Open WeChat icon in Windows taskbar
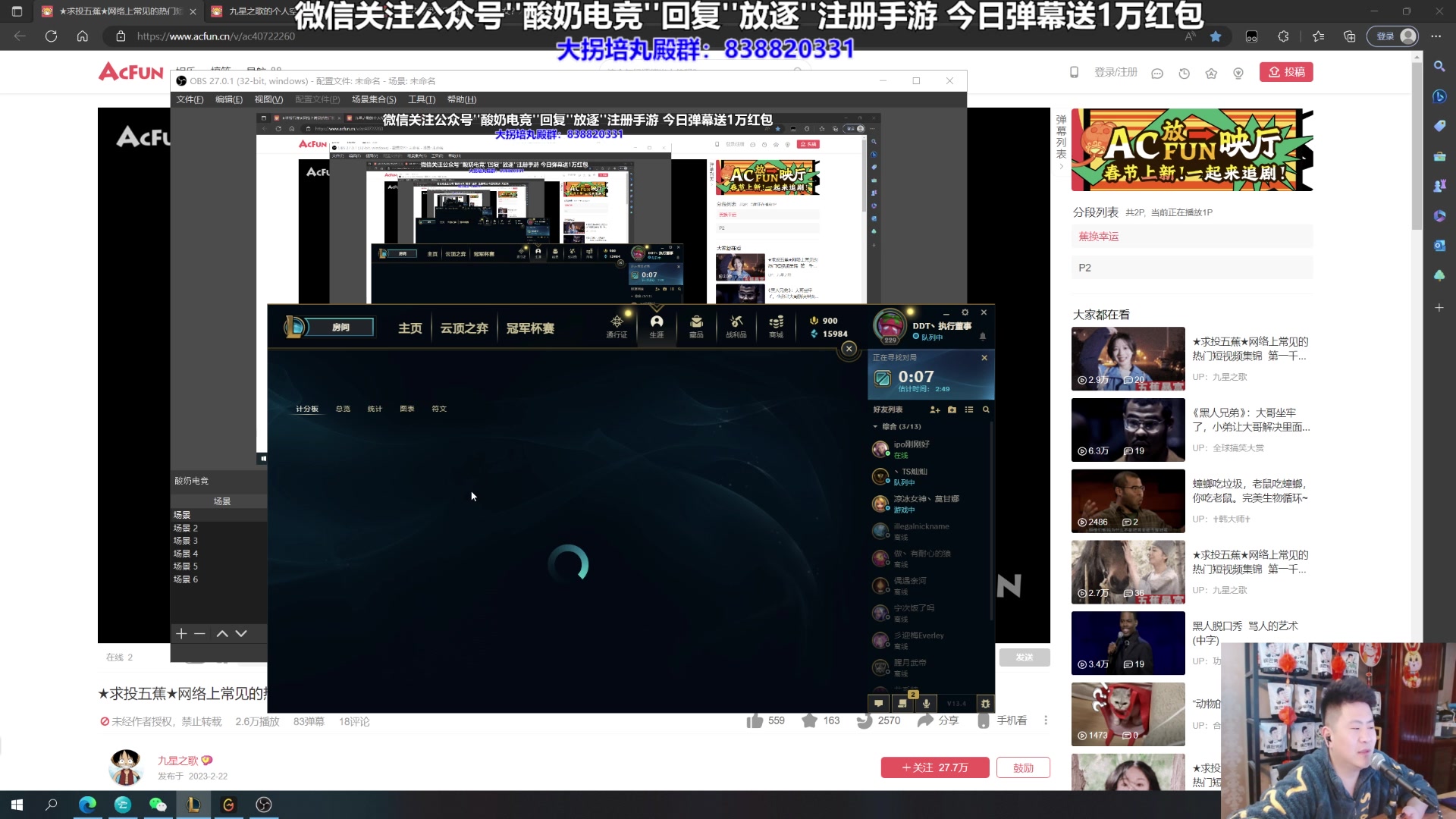 [158, 805]
